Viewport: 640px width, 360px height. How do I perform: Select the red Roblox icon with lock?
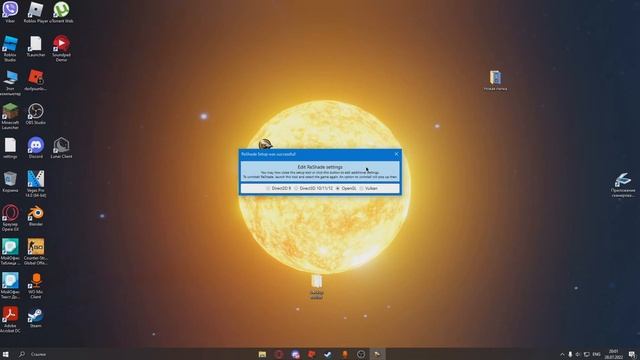tap(36, 80)
